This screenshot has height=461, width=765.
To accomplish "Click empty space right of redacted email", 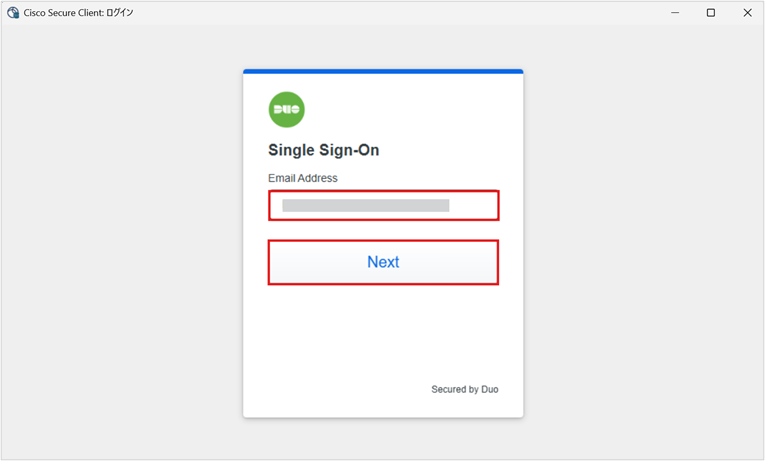I will point(472,205).
